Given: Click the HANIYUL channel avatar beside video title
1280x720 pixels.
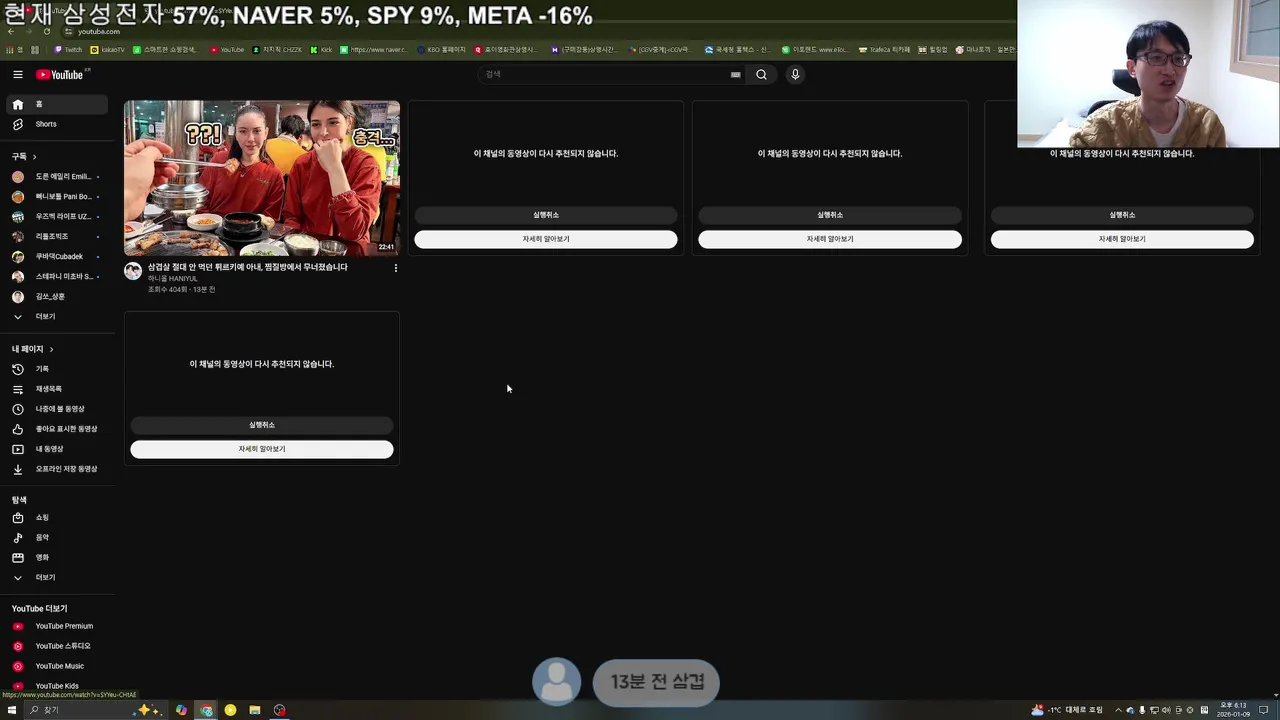Looking at the screenshot, I should coord(133,271).
